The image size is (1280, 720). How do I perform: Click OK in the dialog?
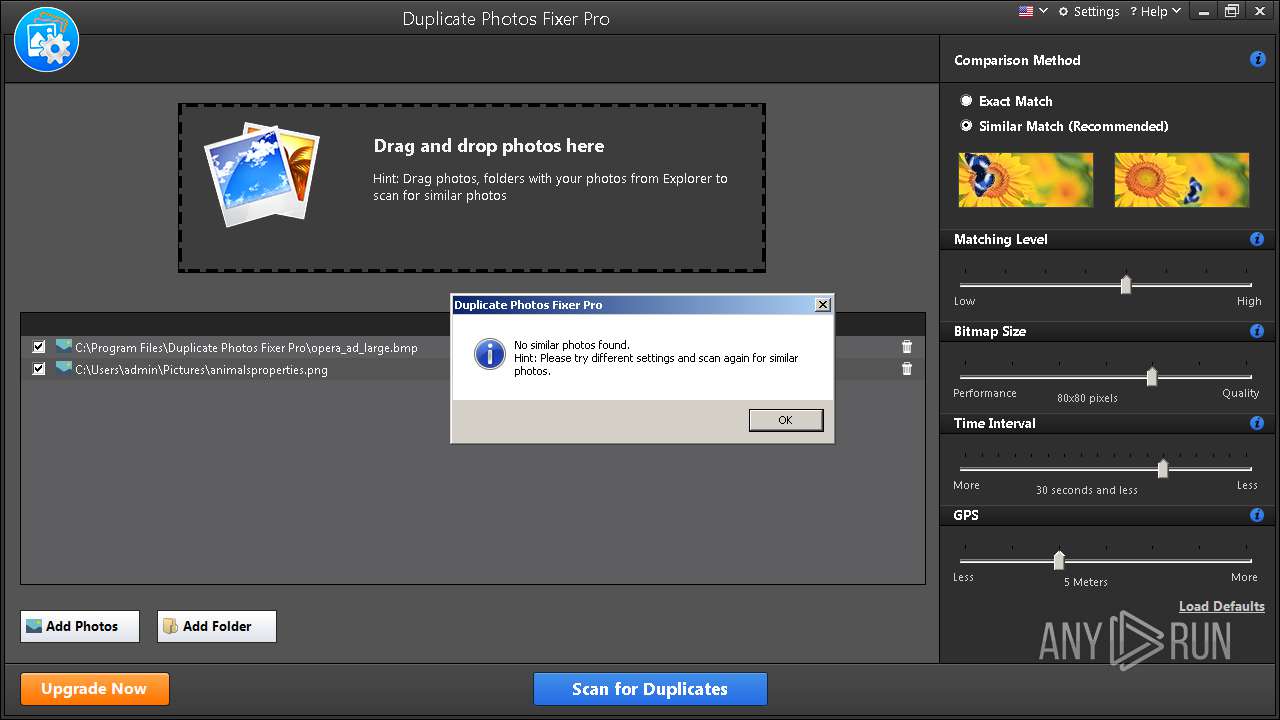[786, 420]
